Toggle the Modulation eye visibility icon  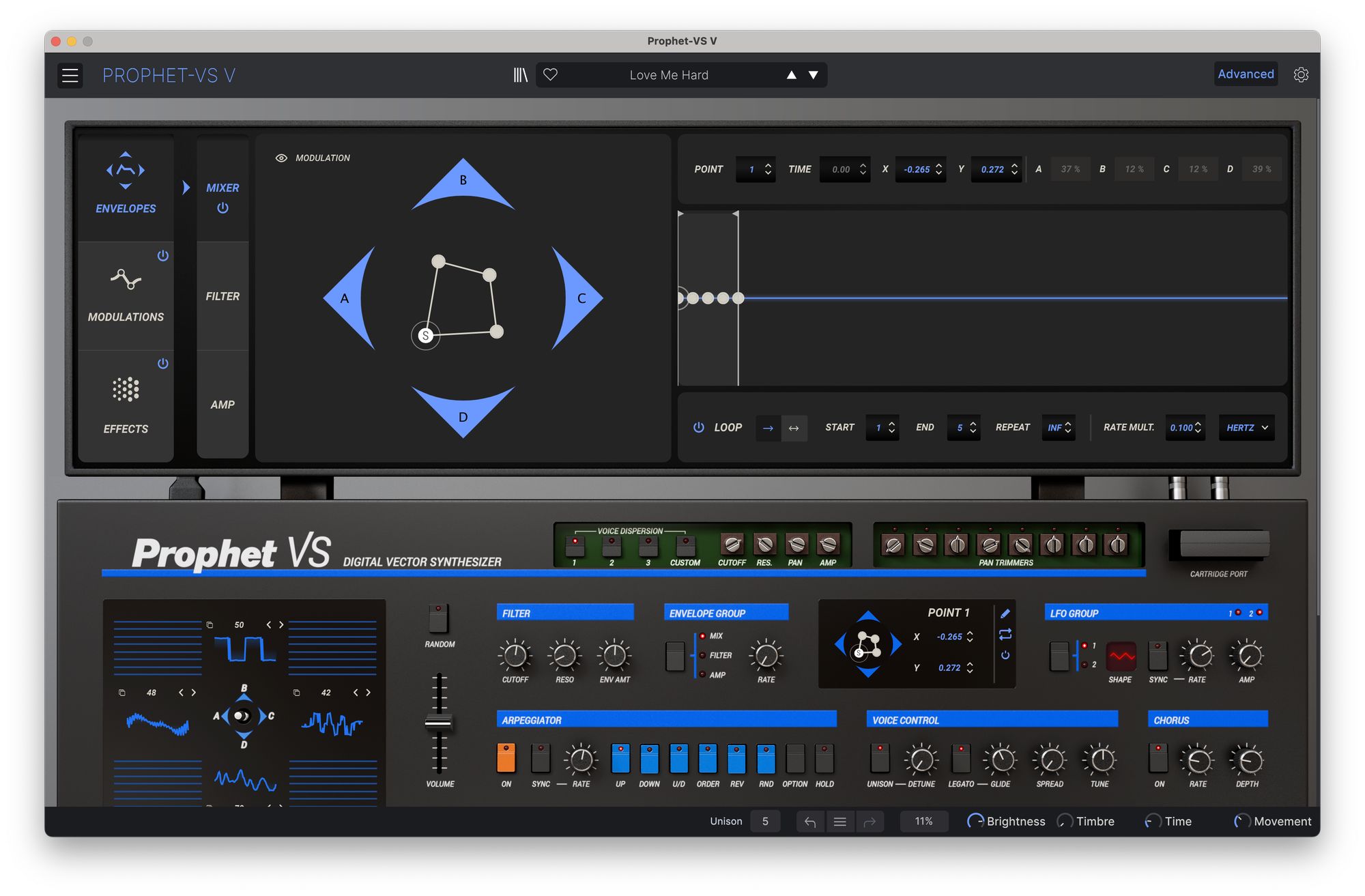281,158
